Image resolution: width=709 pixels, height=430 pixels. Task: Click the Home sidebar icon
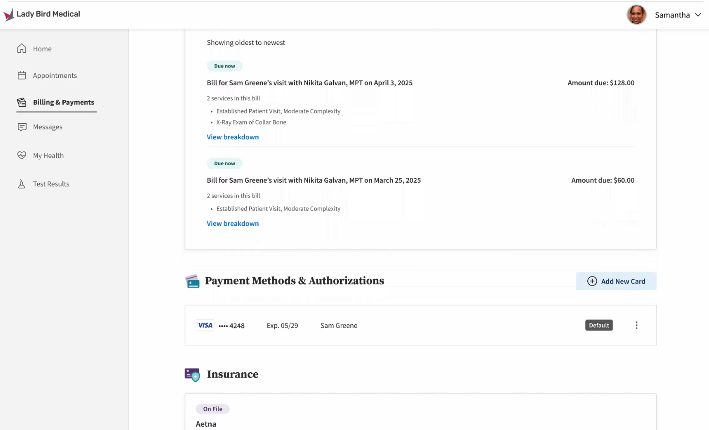(x=22, y=49)
